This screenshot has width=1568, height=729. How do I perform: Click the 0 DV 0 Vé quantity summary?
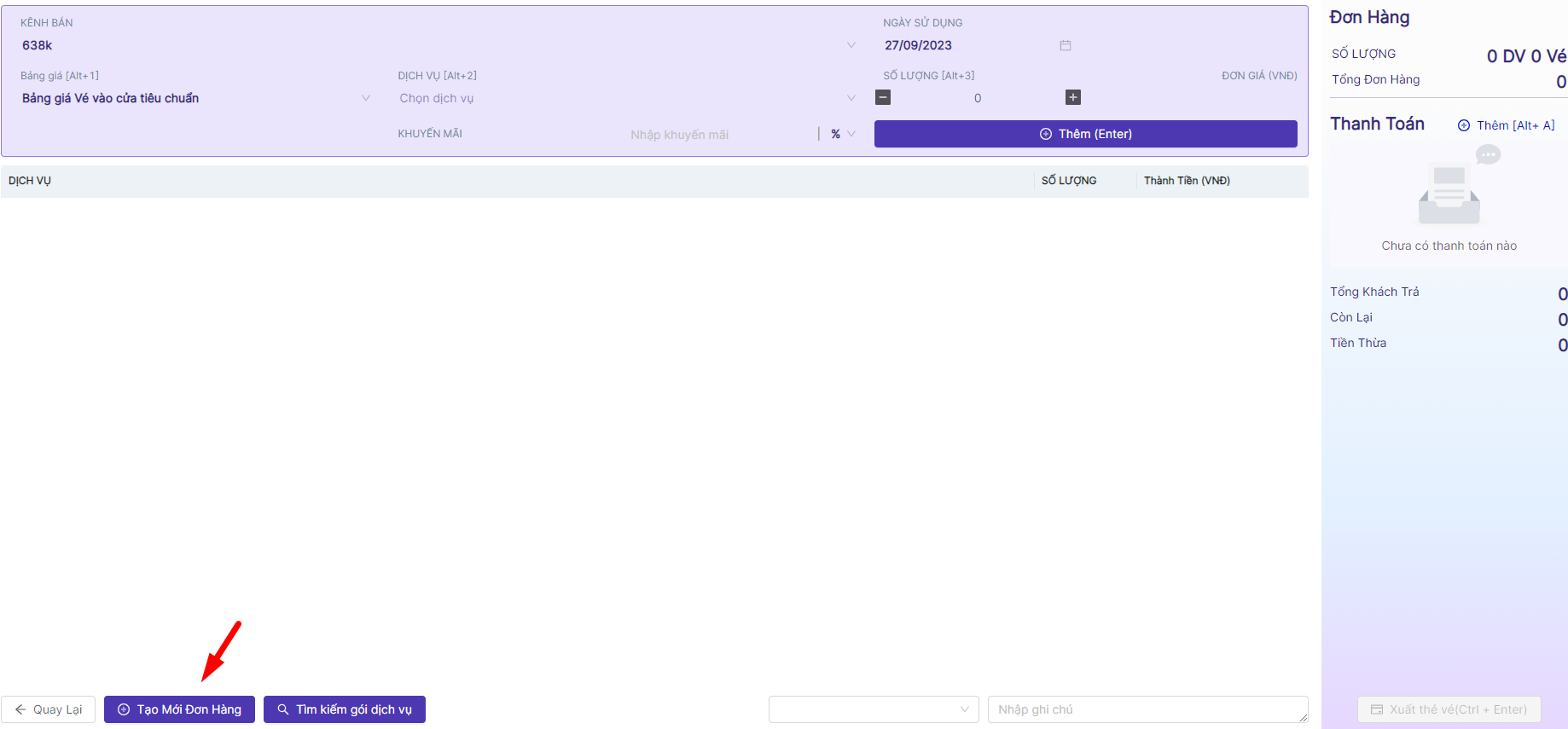(1526, 56)
